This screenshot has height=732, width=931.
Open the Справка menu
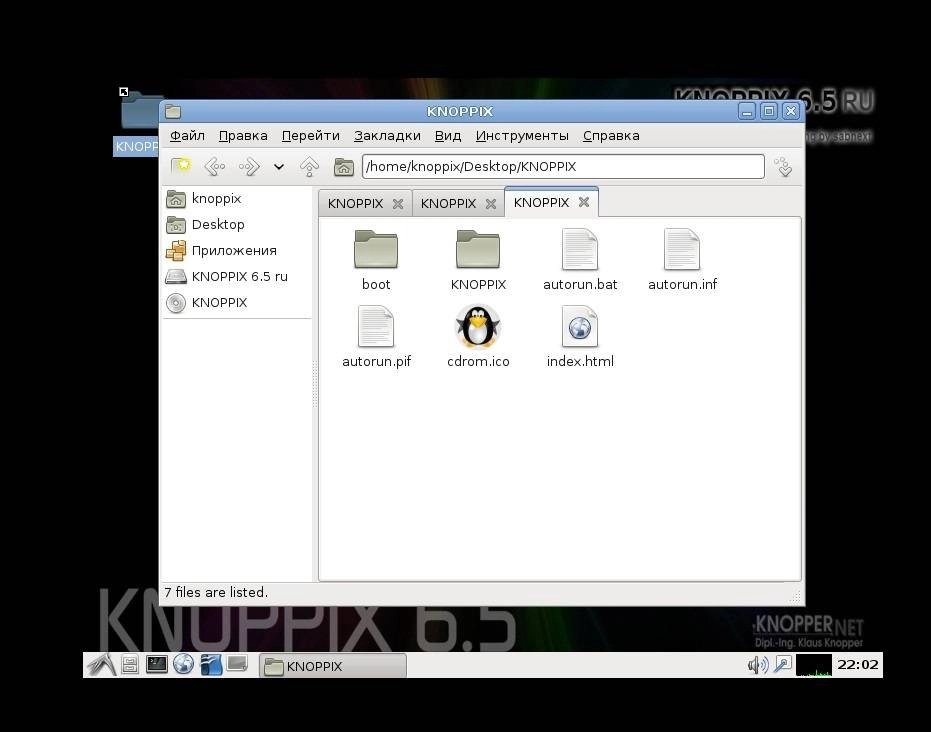pyautogui.click(x=611, y=135)
